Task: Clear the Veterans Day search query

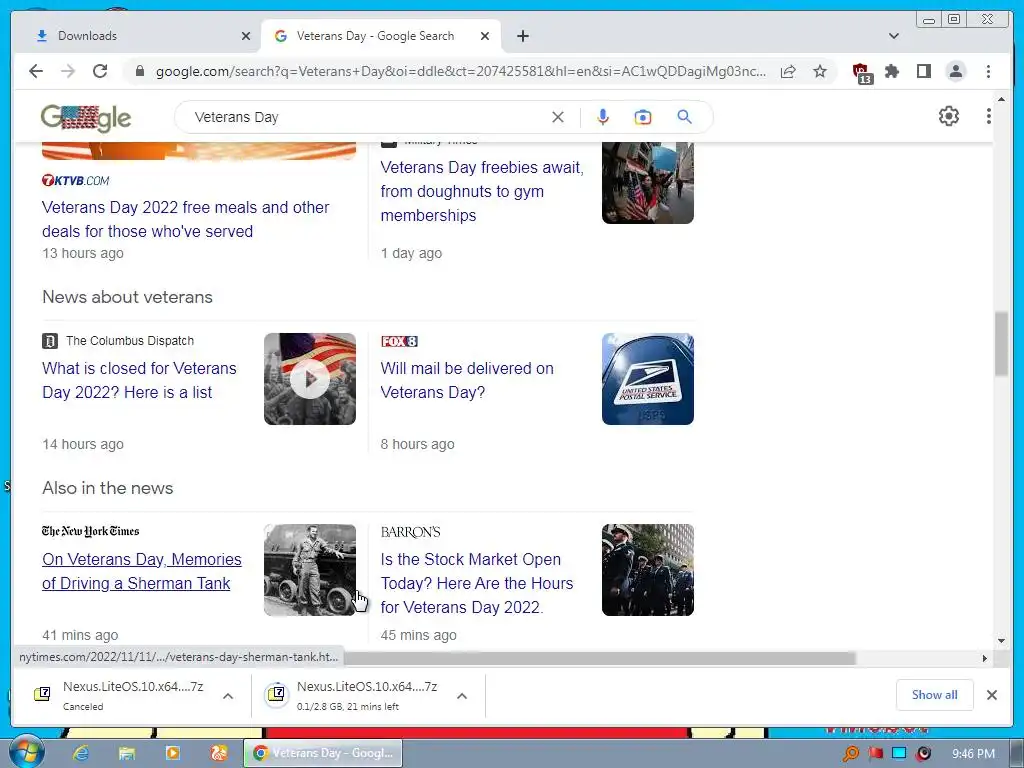Action: tap(558, 117)
